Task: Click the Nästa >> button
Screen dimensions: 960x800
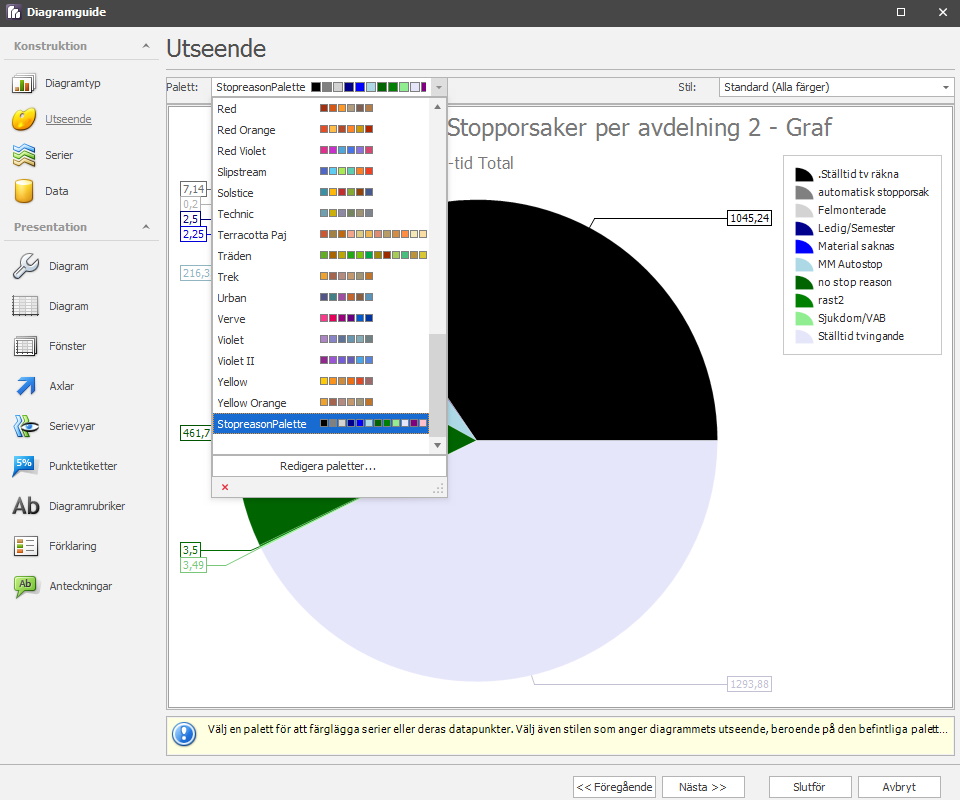Action: (703, 787)
